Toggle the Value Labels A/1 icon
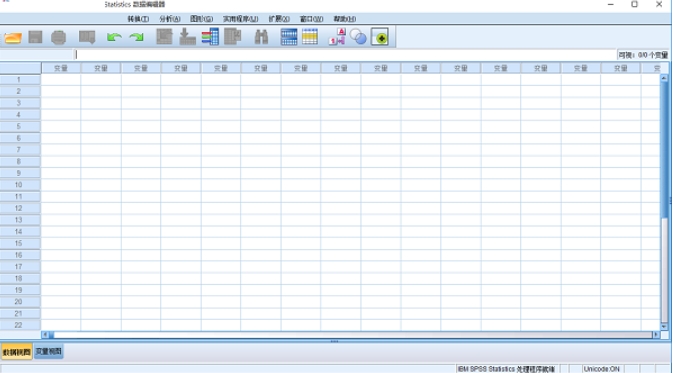Viewport: 673px width, 373px height. (337, 37)
